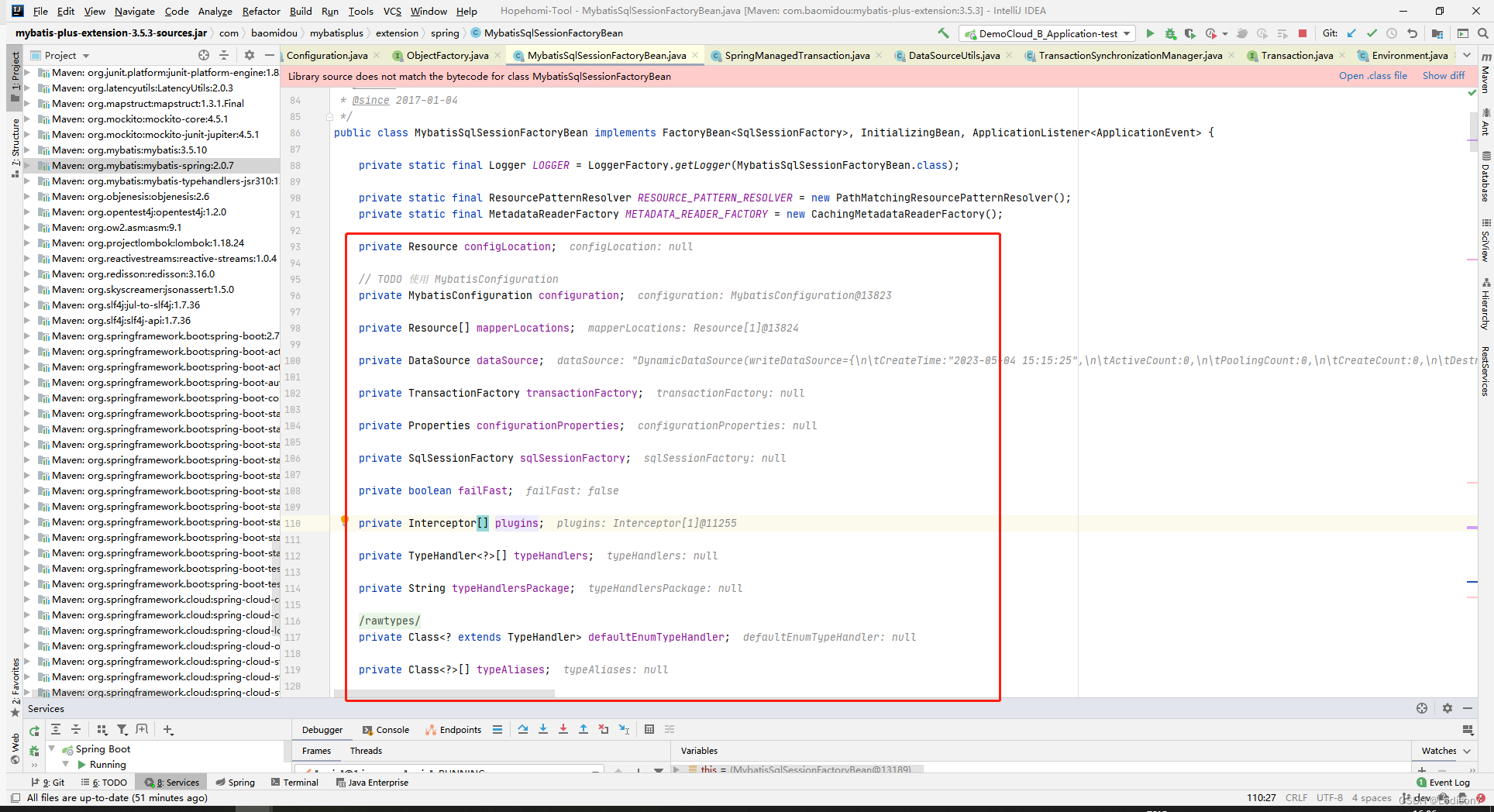This screenshot has height=812, width=1494.
Task: Run the DemoCloud_B_Application-test configuration
Action: 1150,33
